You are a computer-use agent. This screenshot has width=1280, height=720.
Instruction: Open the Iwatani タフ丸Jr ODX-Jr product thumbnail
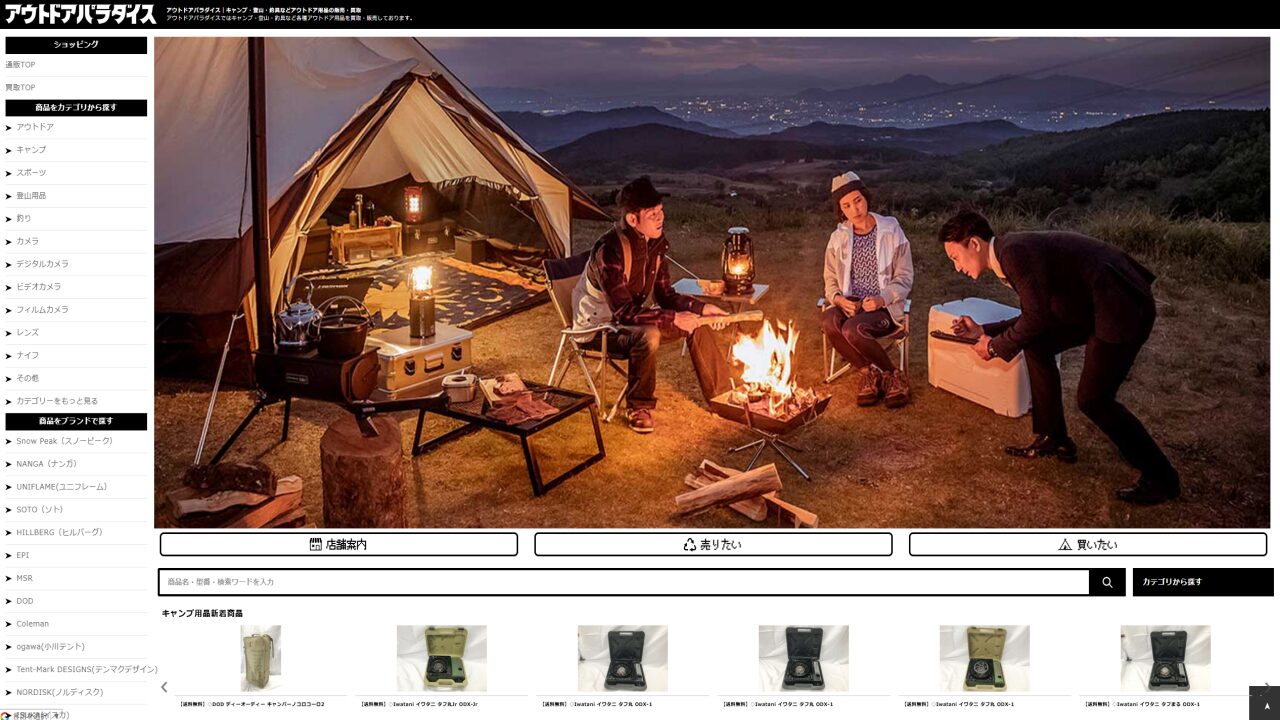(441, 658)
